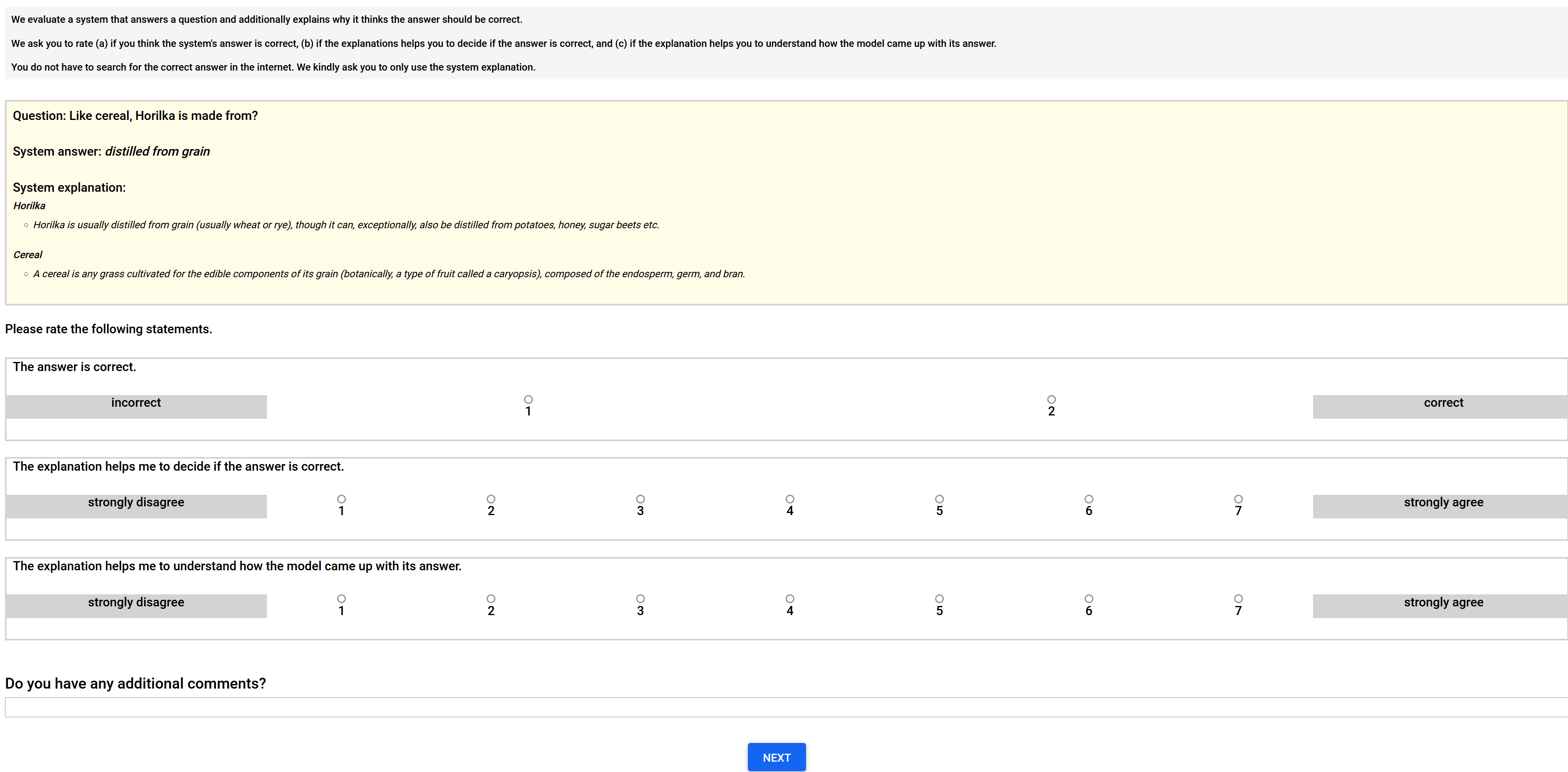1568x772 pixels.
Task: Rate answer correctness as 2 (correct)
Action: tap(1051, 400)
